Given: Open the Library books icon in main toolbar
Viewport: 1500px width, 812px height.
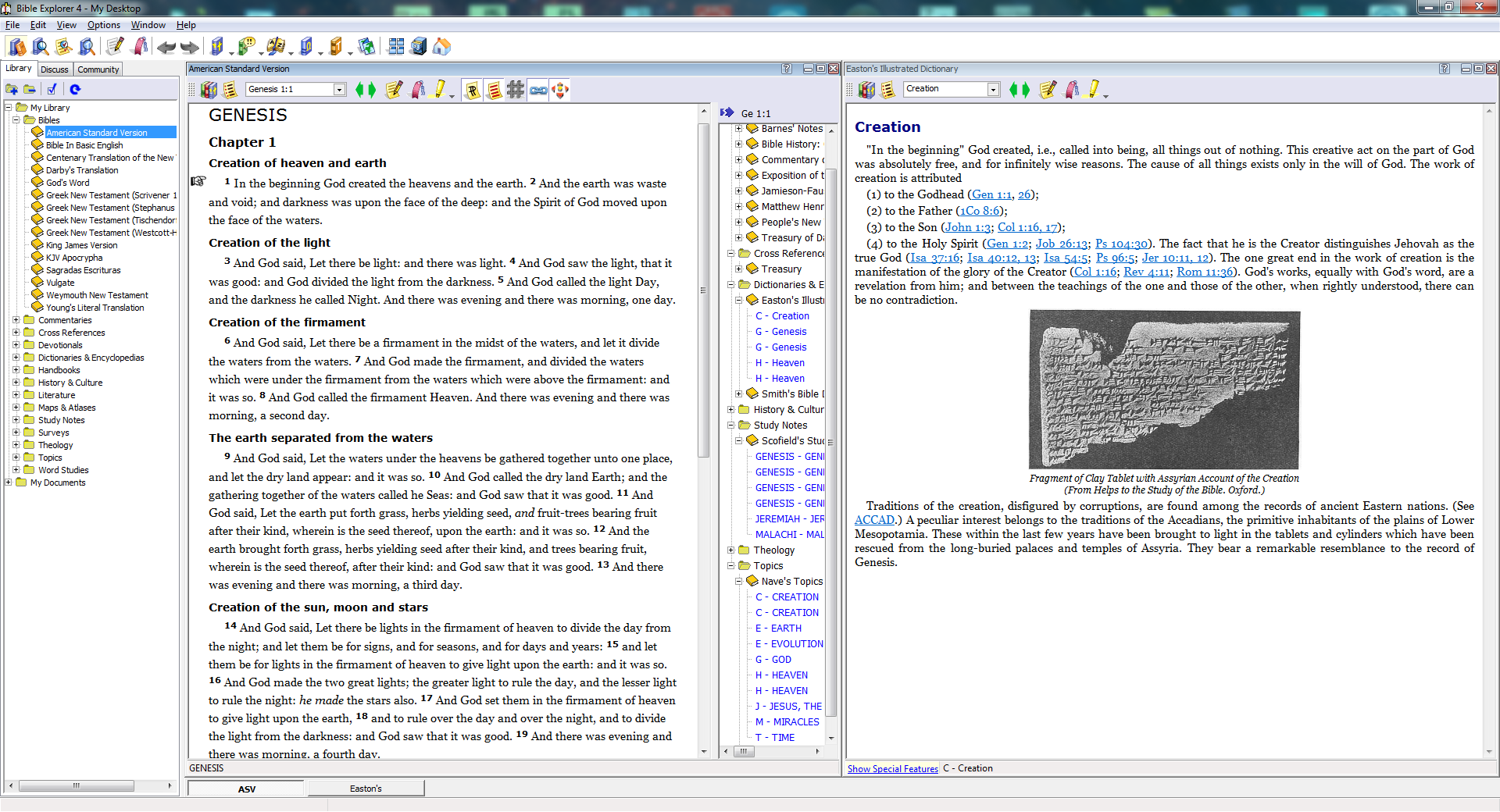Looking at the screenshot, I should 16,47.
